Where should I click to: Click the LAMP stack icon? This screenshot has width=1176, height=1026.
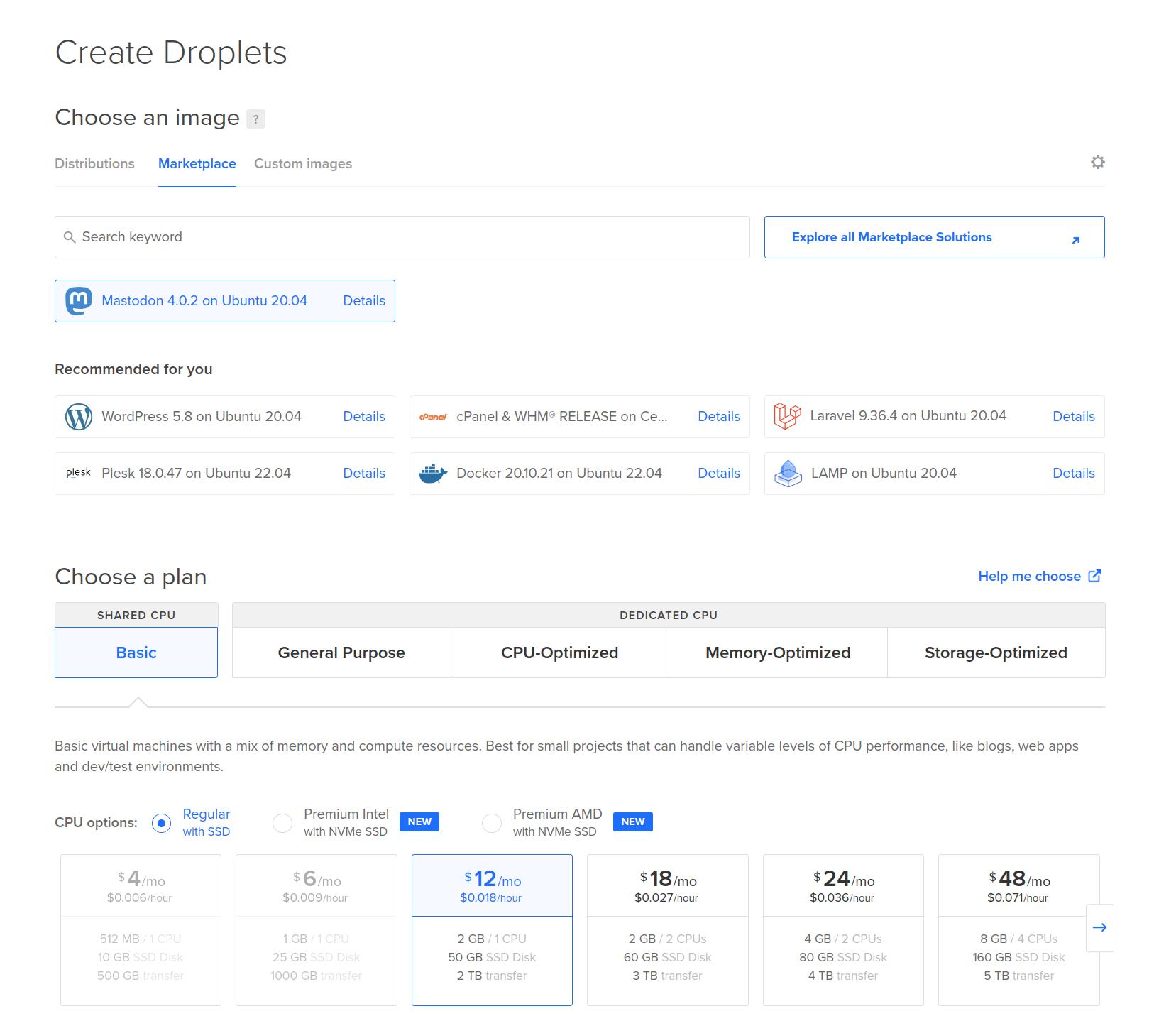tap(787, 474)
